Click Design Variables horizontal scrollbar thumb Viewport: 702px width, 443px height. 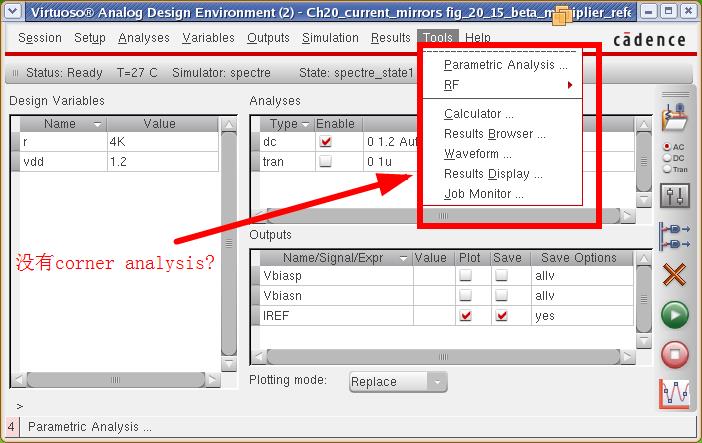point(116,380)
